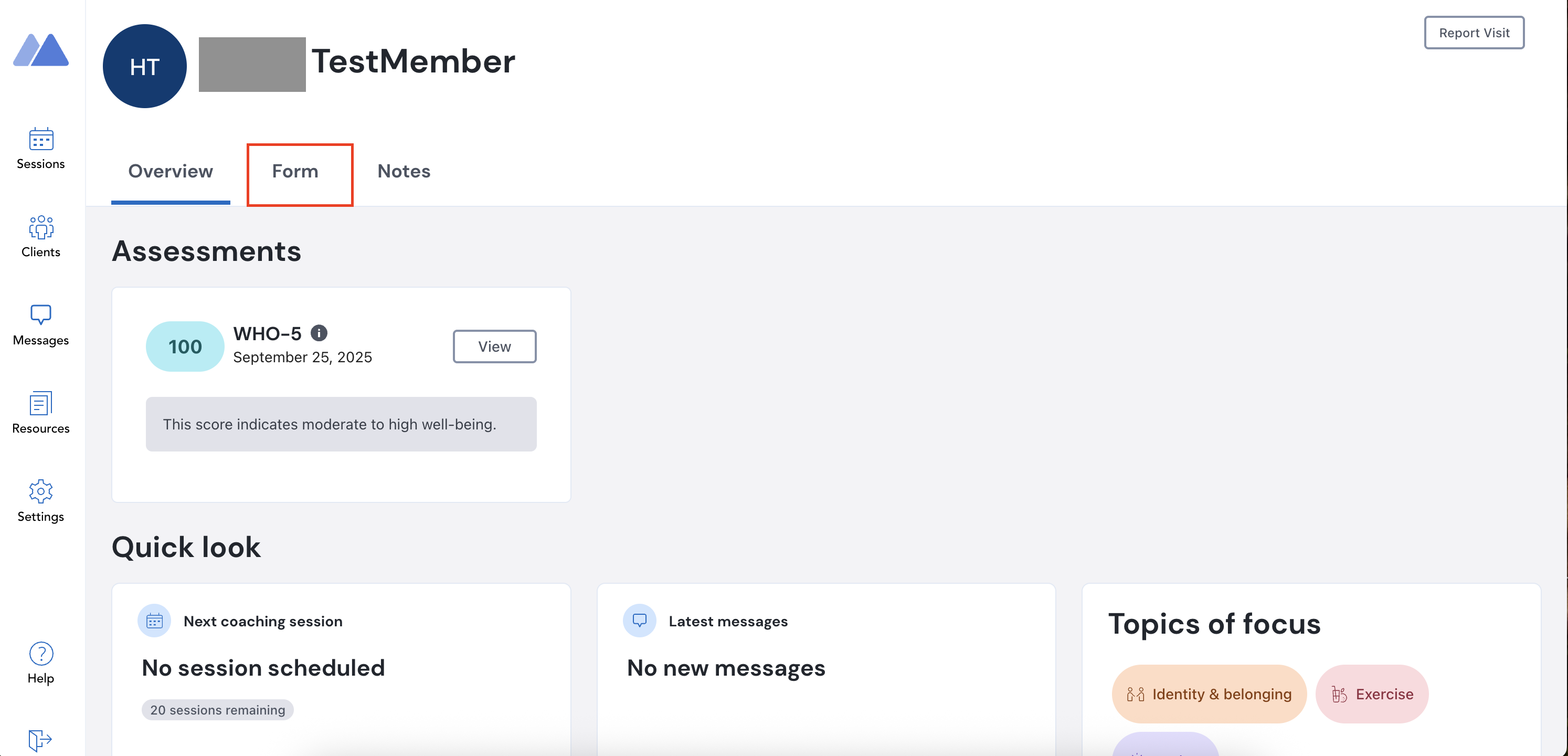Select the Overview tab

(171, 171)
